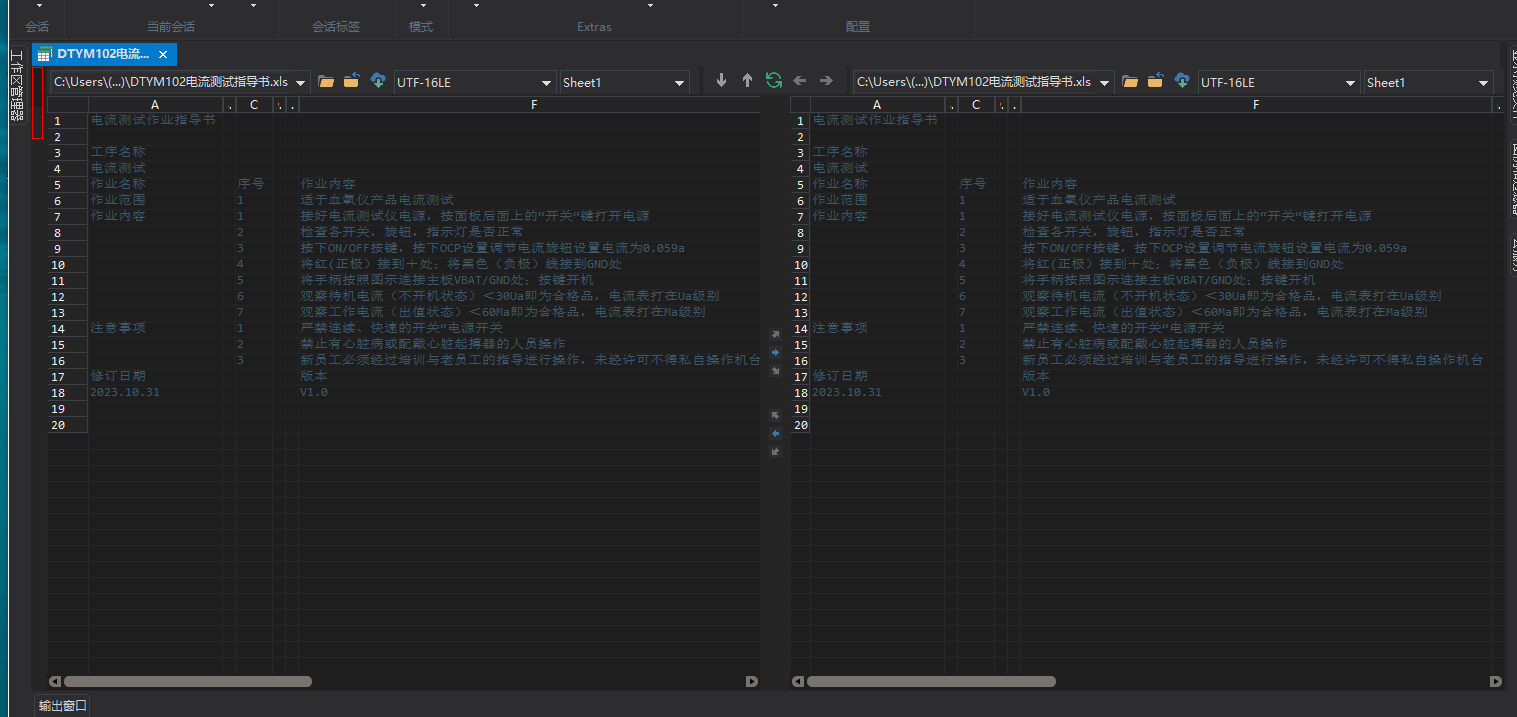The height and width of the screenshot is (717, 1517).
Task: Click left pane cell 2023.10.31
Action: tap(125, 392)
